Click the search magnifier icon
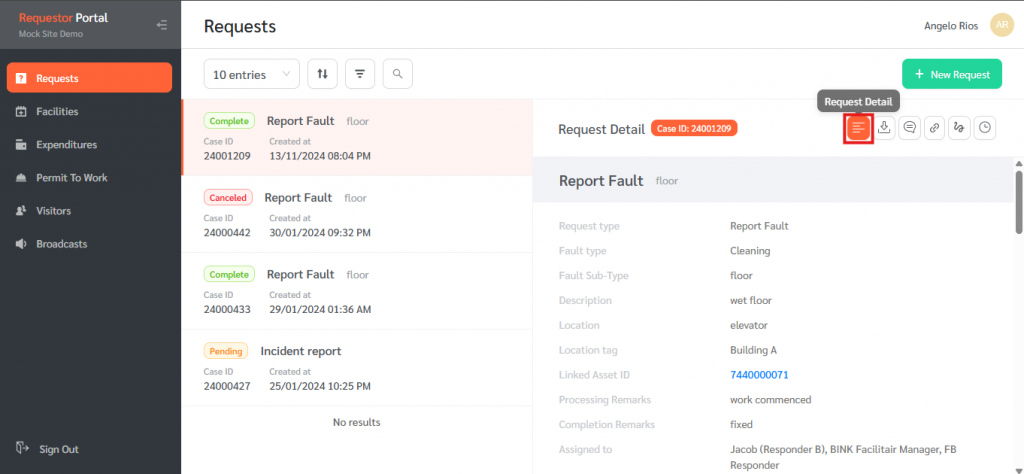The height and width of the screenshot is (474, 1024). [397, 74]
